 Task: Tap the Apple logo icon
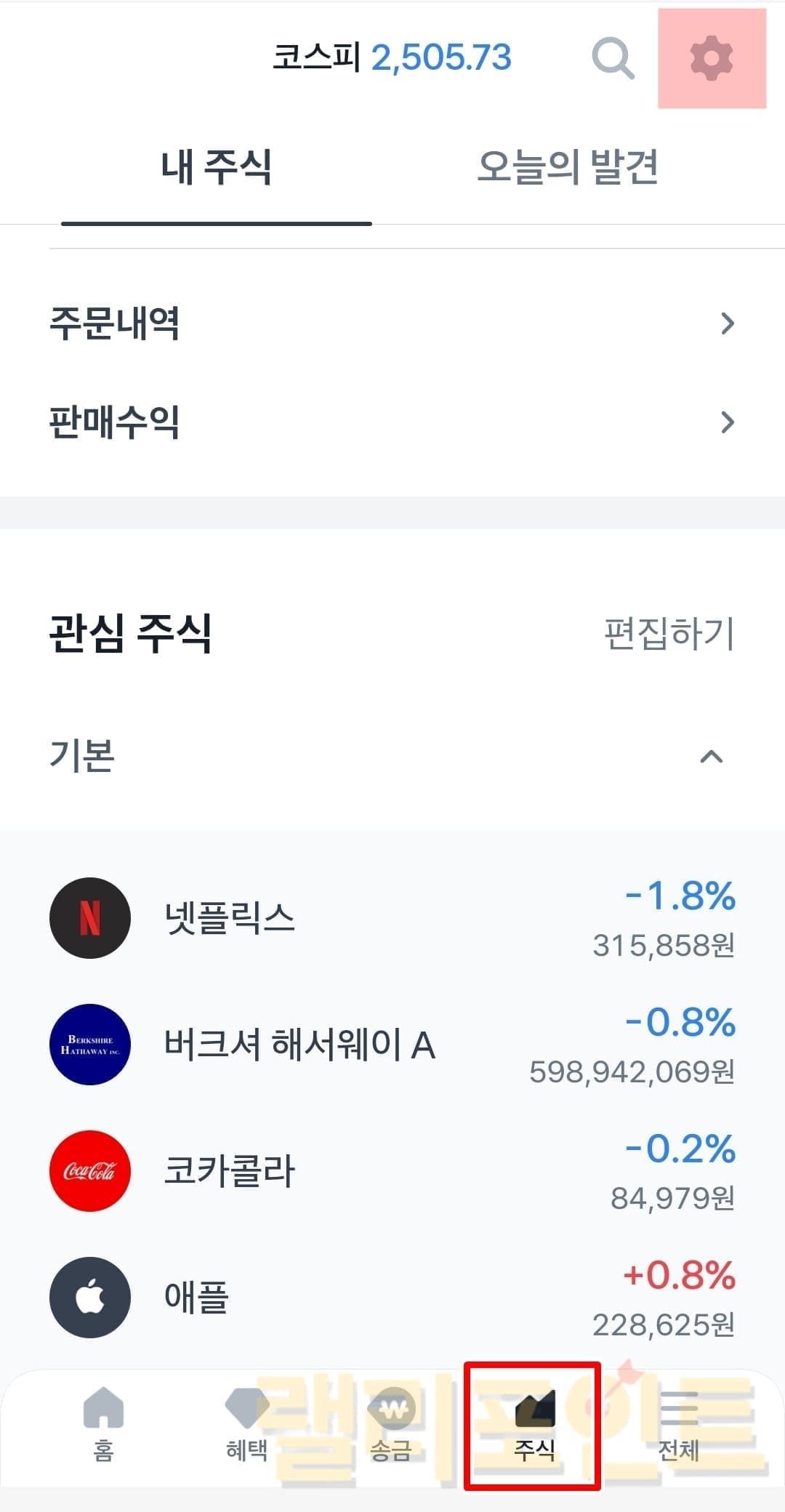click(90, 1298)
